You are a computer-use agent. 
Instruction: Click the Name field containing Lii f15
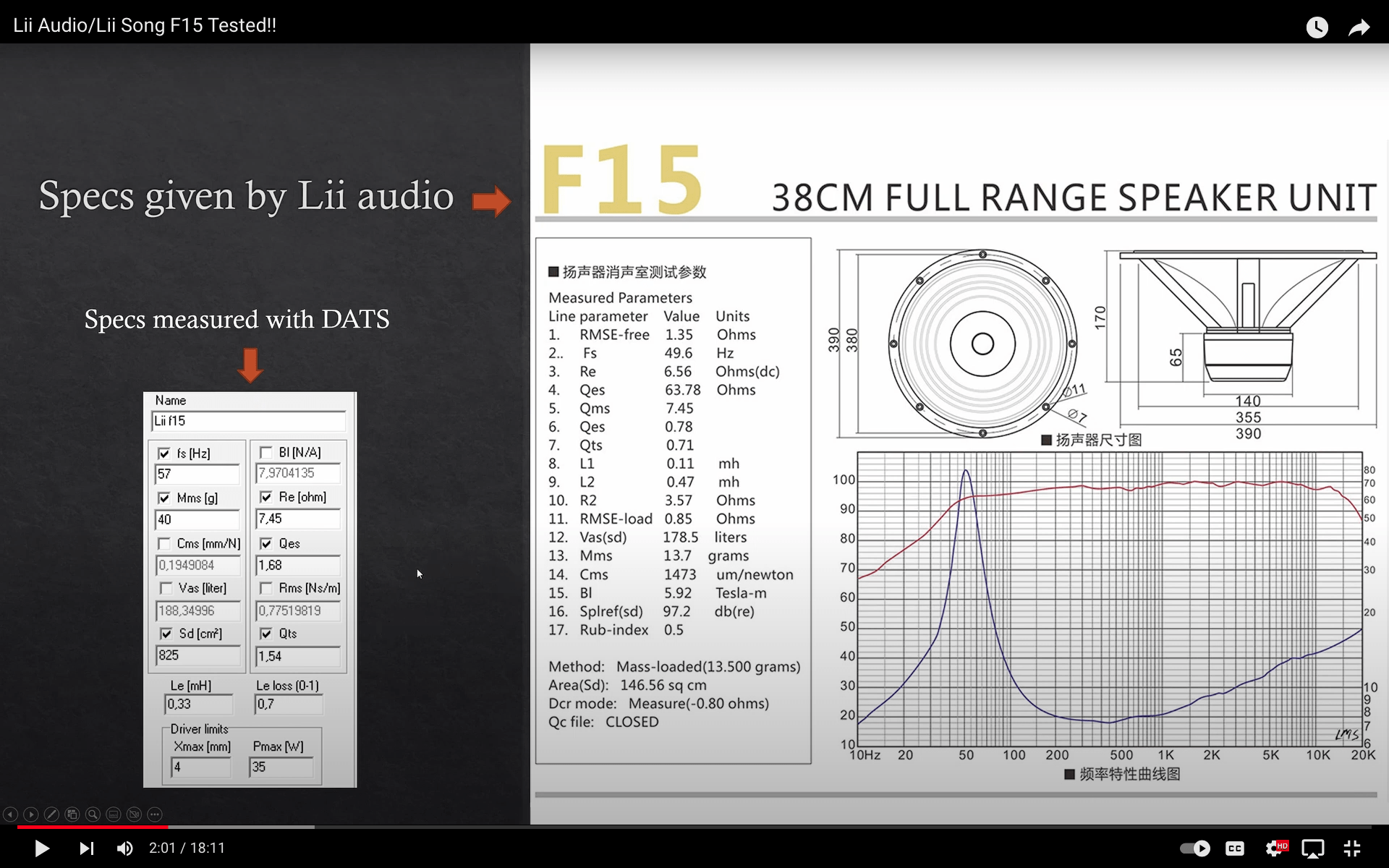(x=248, y=421)
